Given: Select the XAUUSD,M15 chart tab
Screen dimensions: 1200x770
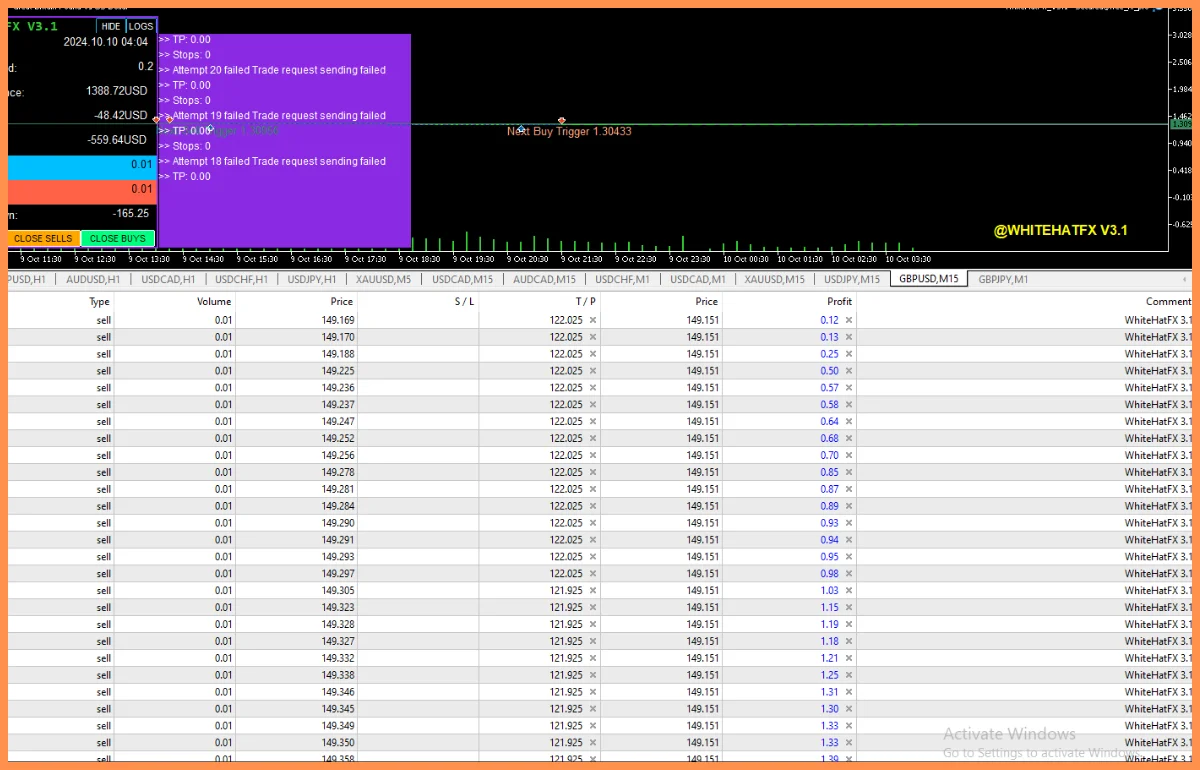Looking at the screenshot, I should tap(775, 279).
